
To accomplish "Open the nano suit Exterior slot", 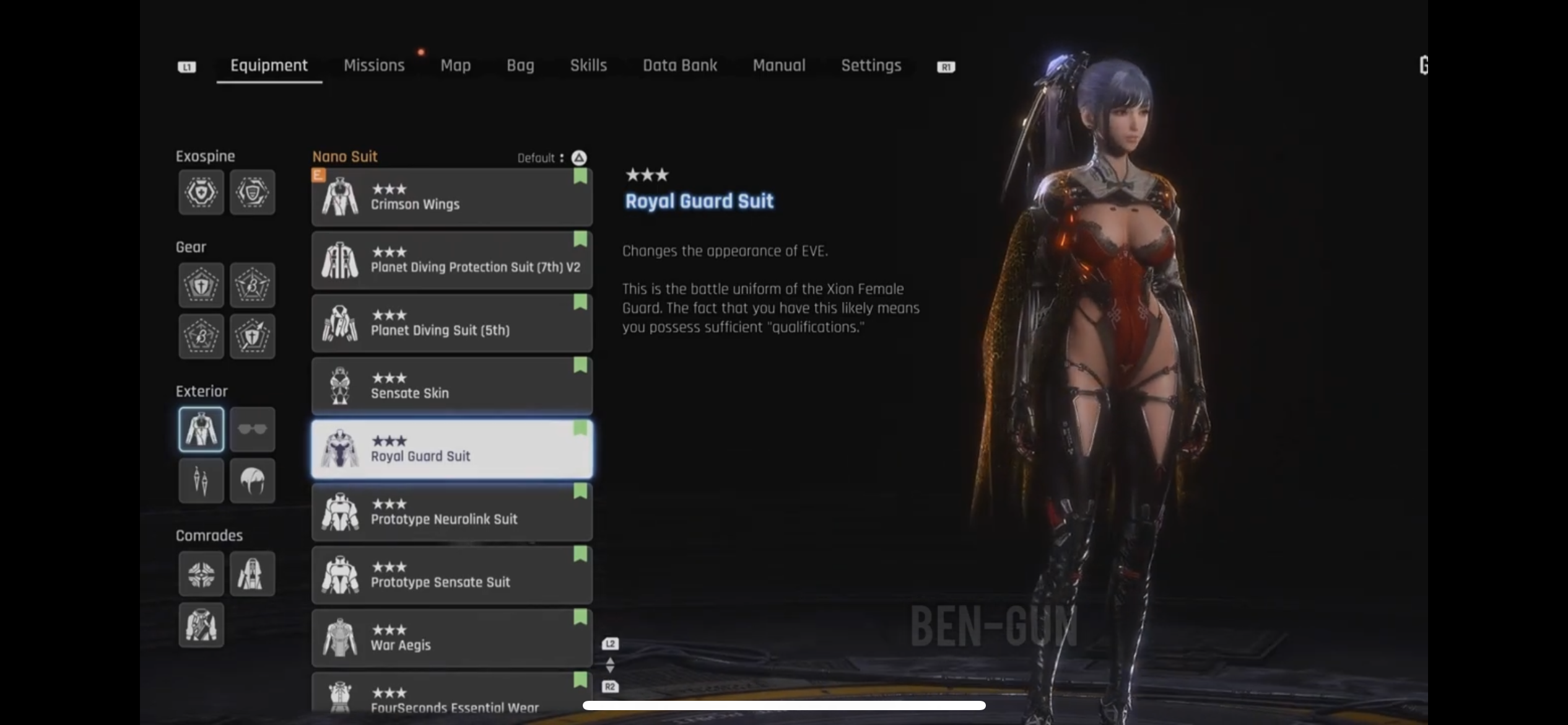I will pyautogui.click(x=201, y=429).
